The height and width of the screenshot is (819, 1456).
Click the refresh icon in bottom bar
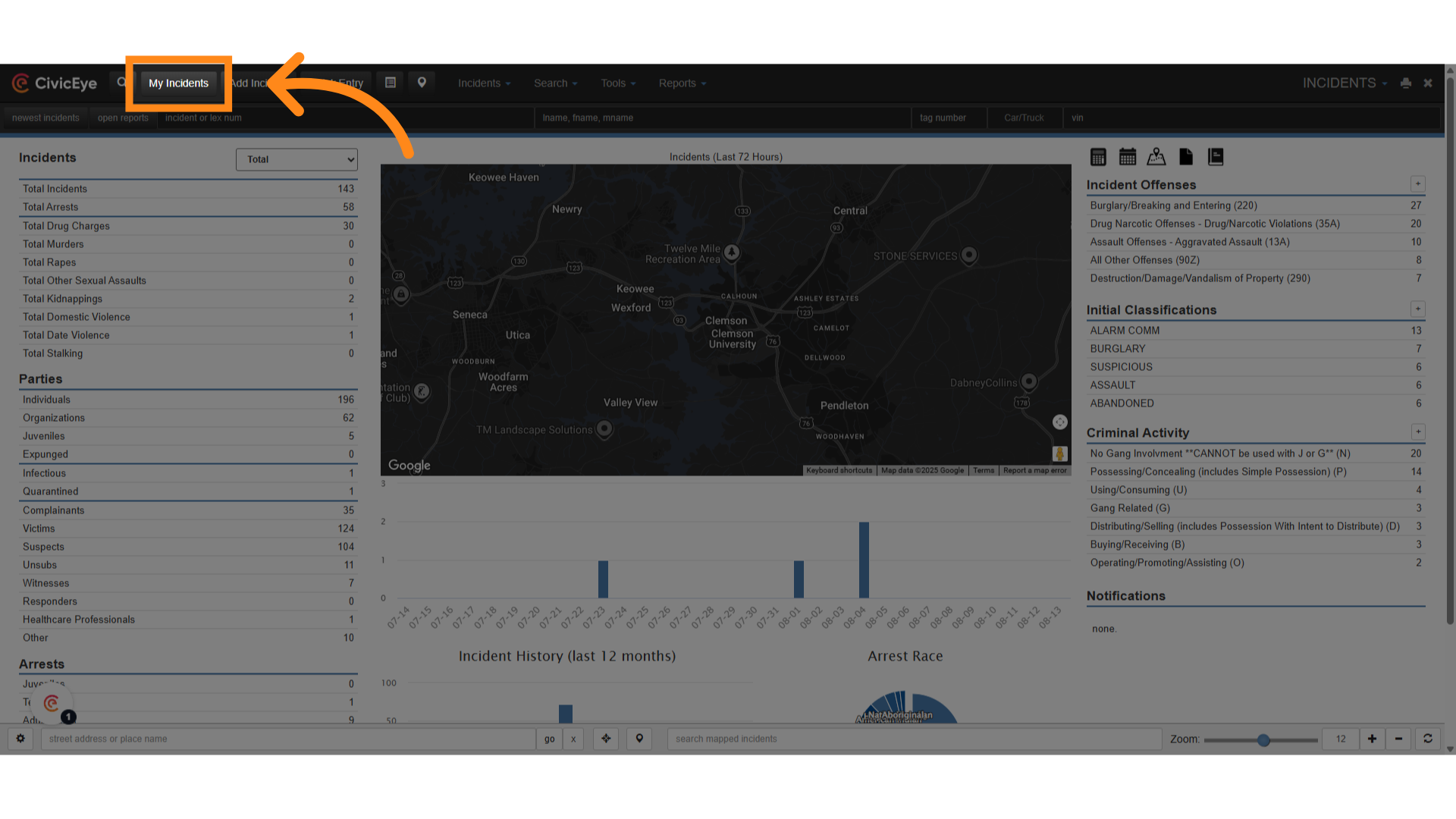(1428, 739)
